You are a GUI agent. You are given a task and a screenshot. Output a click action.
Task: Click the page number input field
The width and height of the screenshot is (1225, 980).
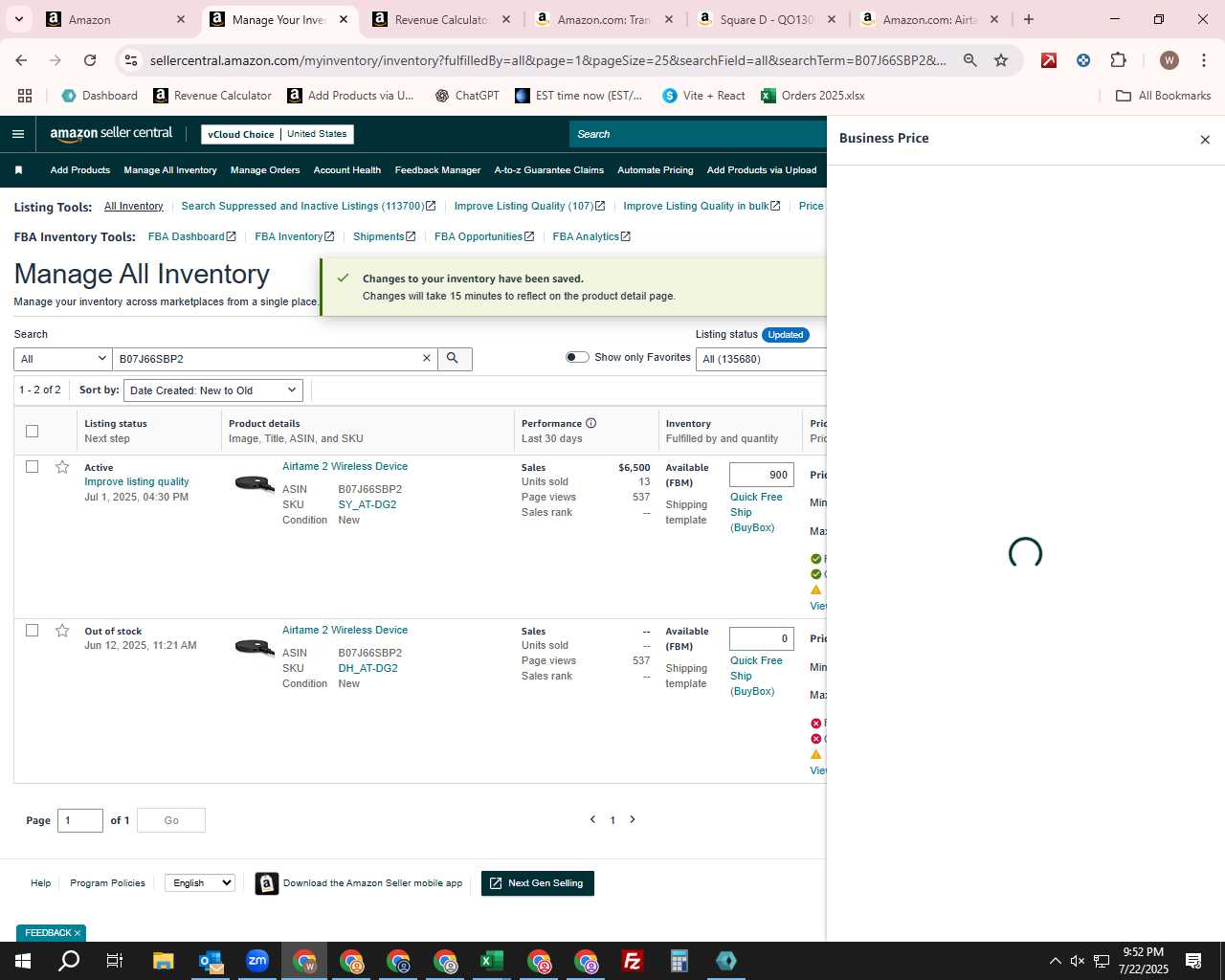coord(80,820)
